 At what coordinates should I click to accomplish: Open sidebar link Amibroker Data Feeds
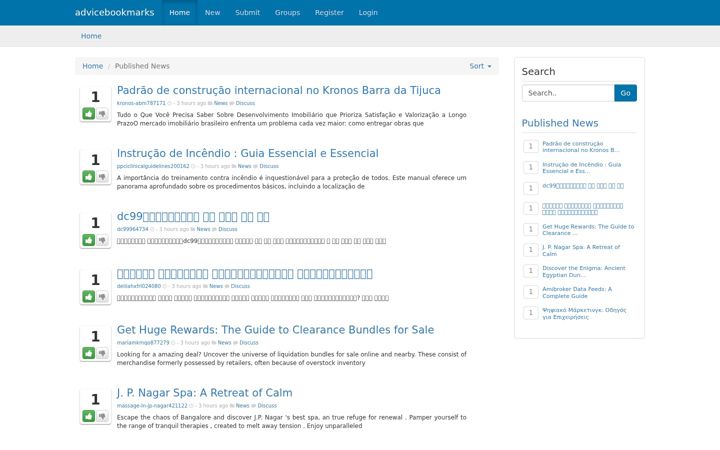(x=577, y=292)
